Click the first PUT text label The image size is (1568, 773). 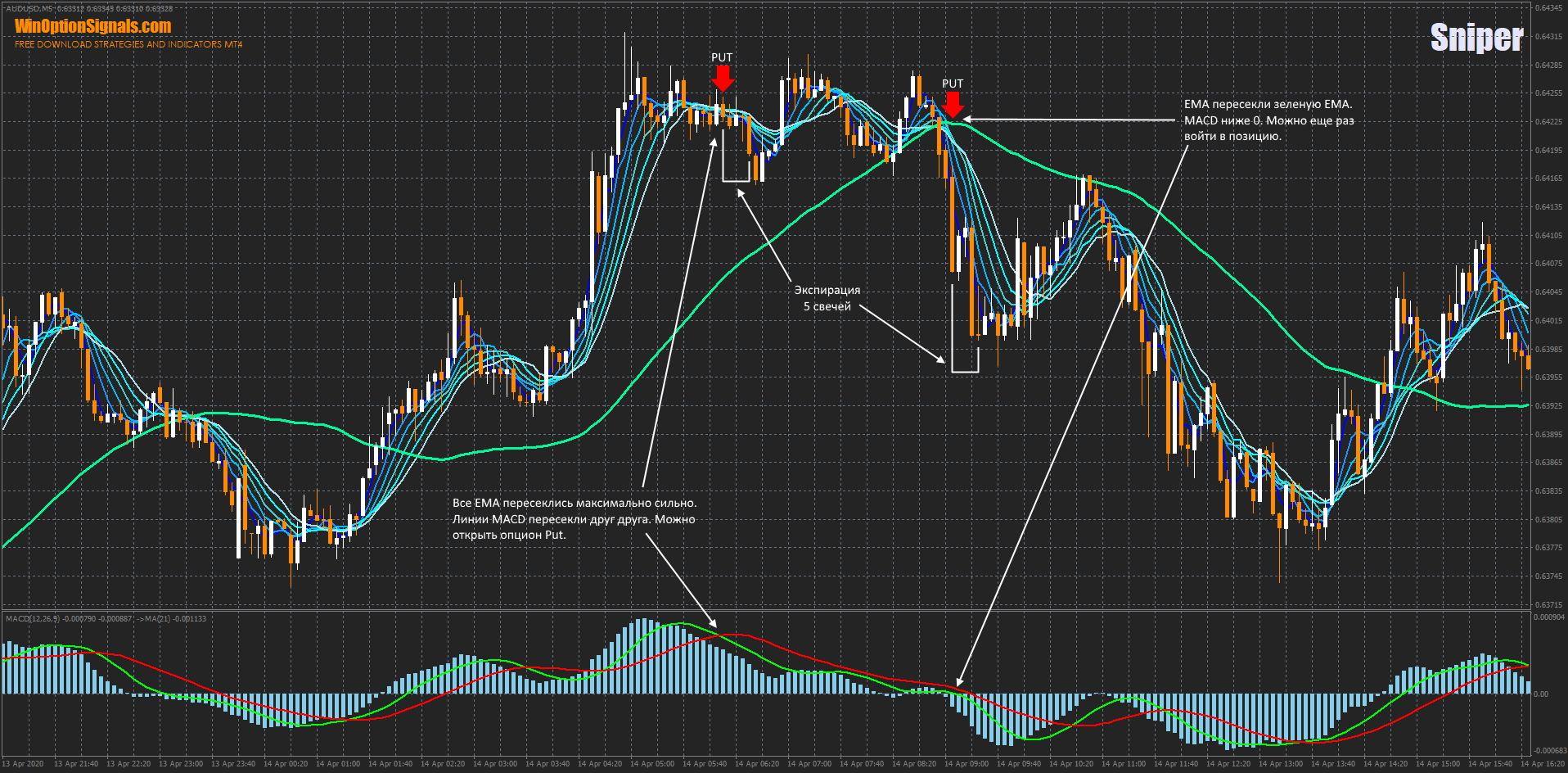pyautogui.click(x=722, y=57)
